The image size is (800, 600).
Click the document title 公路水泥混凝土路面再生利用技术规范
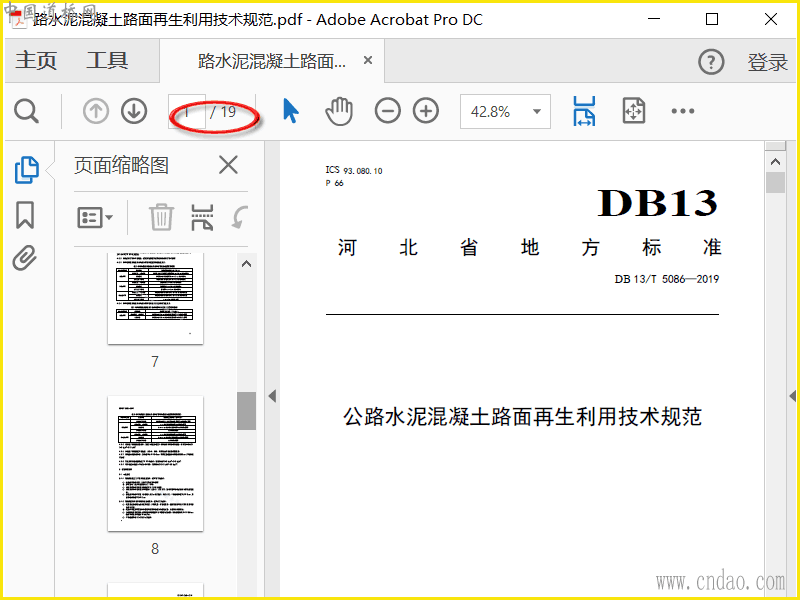pyautogui.click(x=522, y=416)
